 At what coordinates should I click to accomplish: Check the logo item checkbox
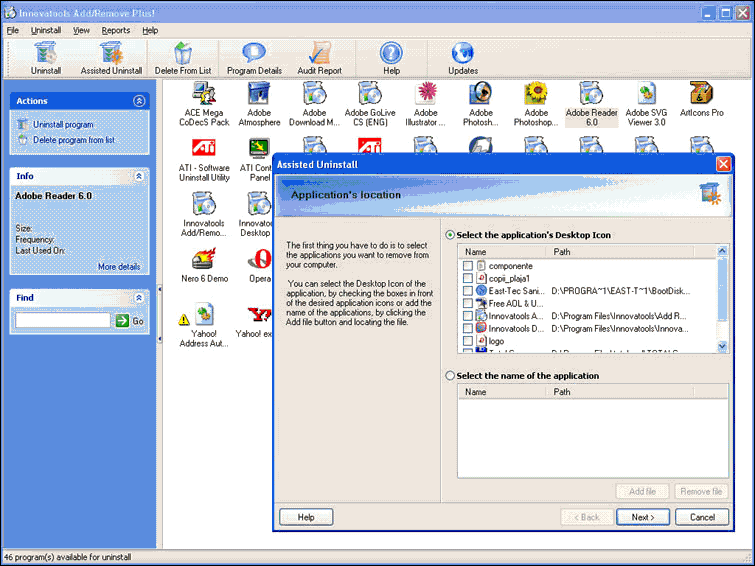[x=468, y=341]
